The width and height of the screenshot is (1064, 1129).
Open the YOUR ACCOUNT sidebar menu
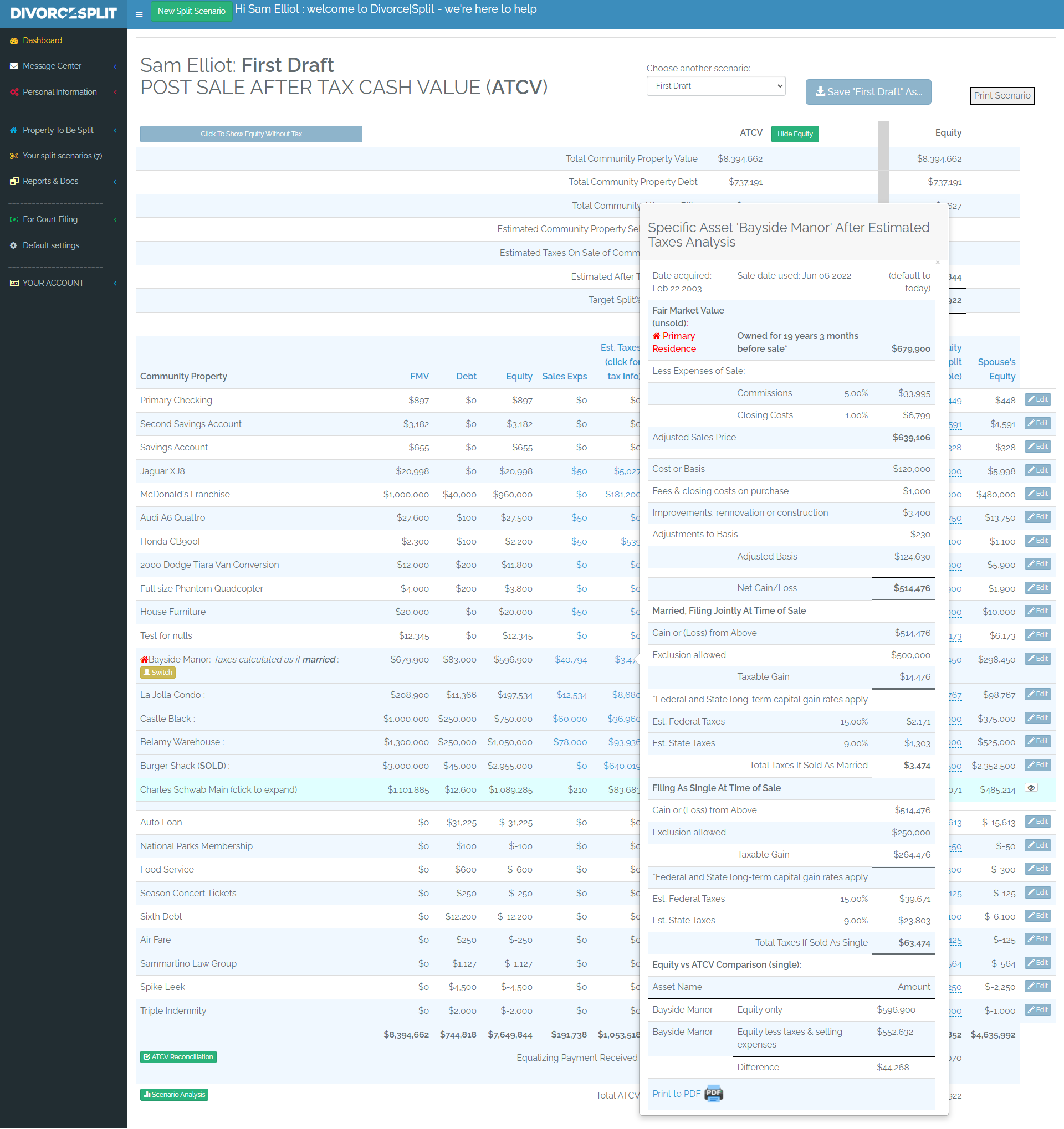tap(53, 284)
